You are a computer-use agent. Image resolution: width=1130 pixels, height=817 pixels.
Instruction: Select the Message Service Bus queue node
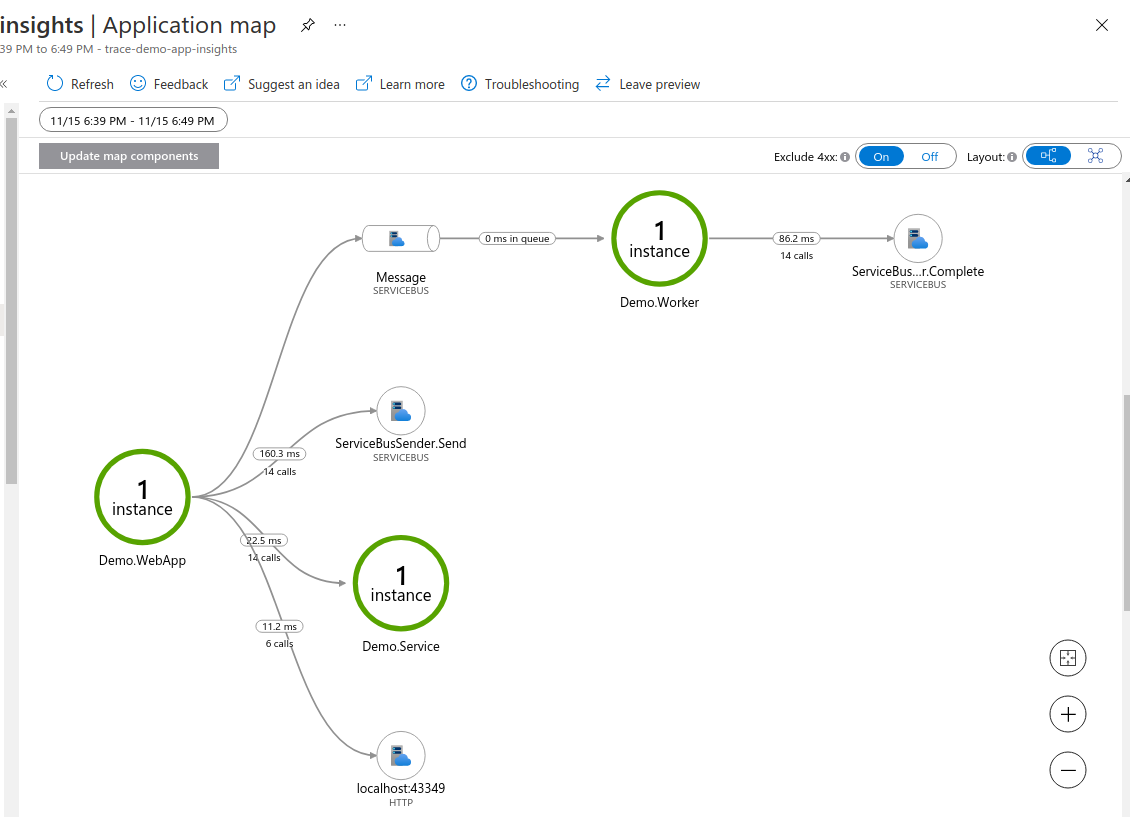pyautogui.click(x=401, y=238)
